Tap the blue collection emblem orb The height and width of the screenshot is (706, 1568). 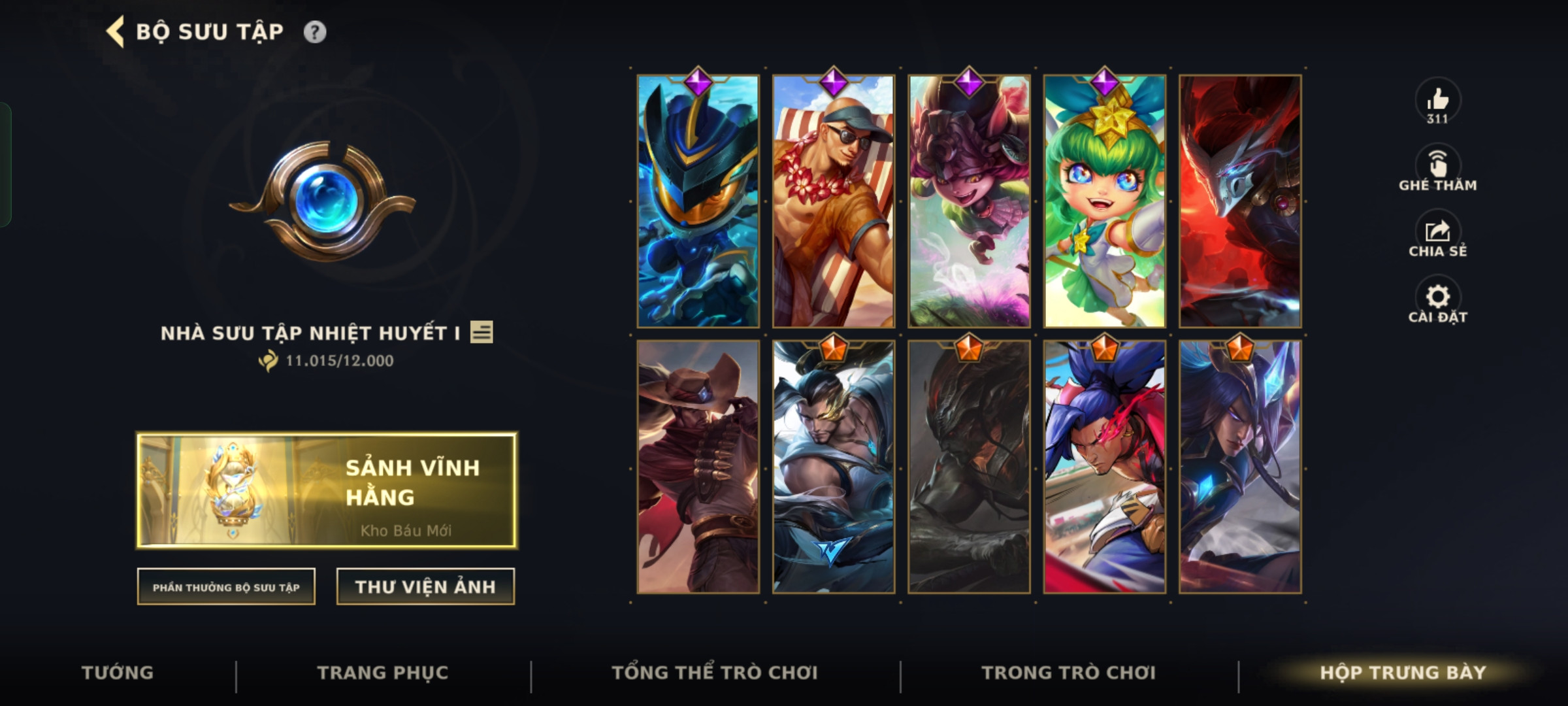tap(322, 201)
